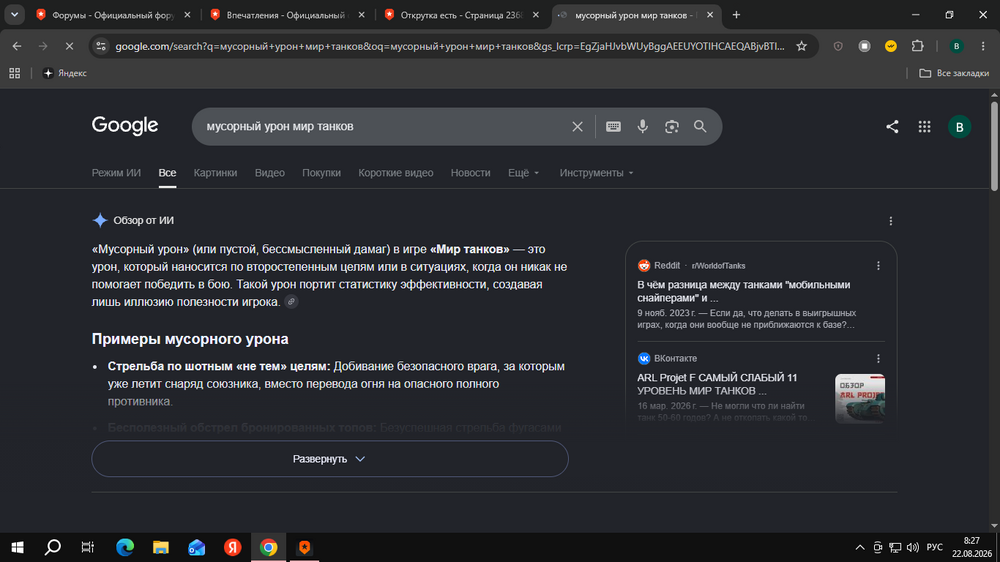The image size is (1000, 562).
Task: Click the source link chip after the overview paragraph
Action: [291, 302]
